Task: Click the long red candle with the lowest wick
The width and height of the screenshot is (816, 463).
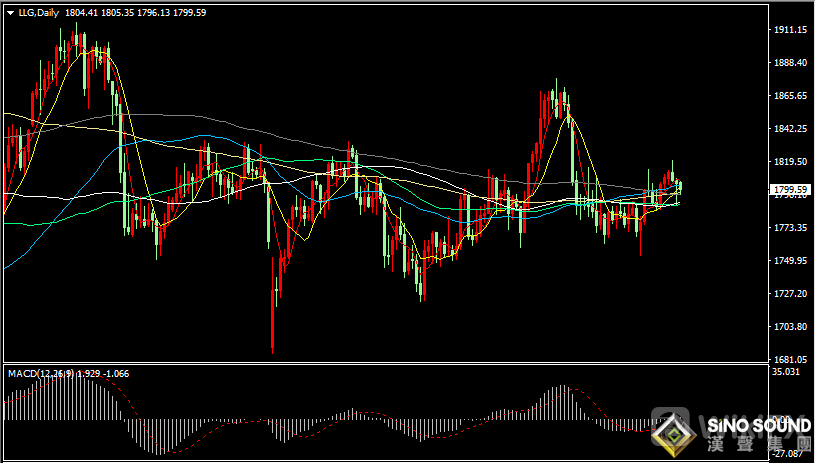Action: [x=273, y=320]
